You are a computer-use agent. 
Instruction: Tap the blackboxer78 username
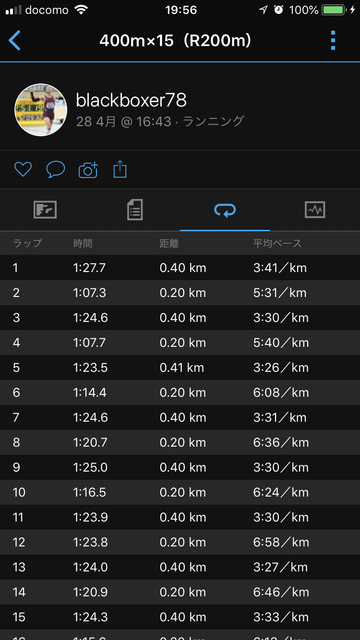pyautogui.click(x=131, y=100)
